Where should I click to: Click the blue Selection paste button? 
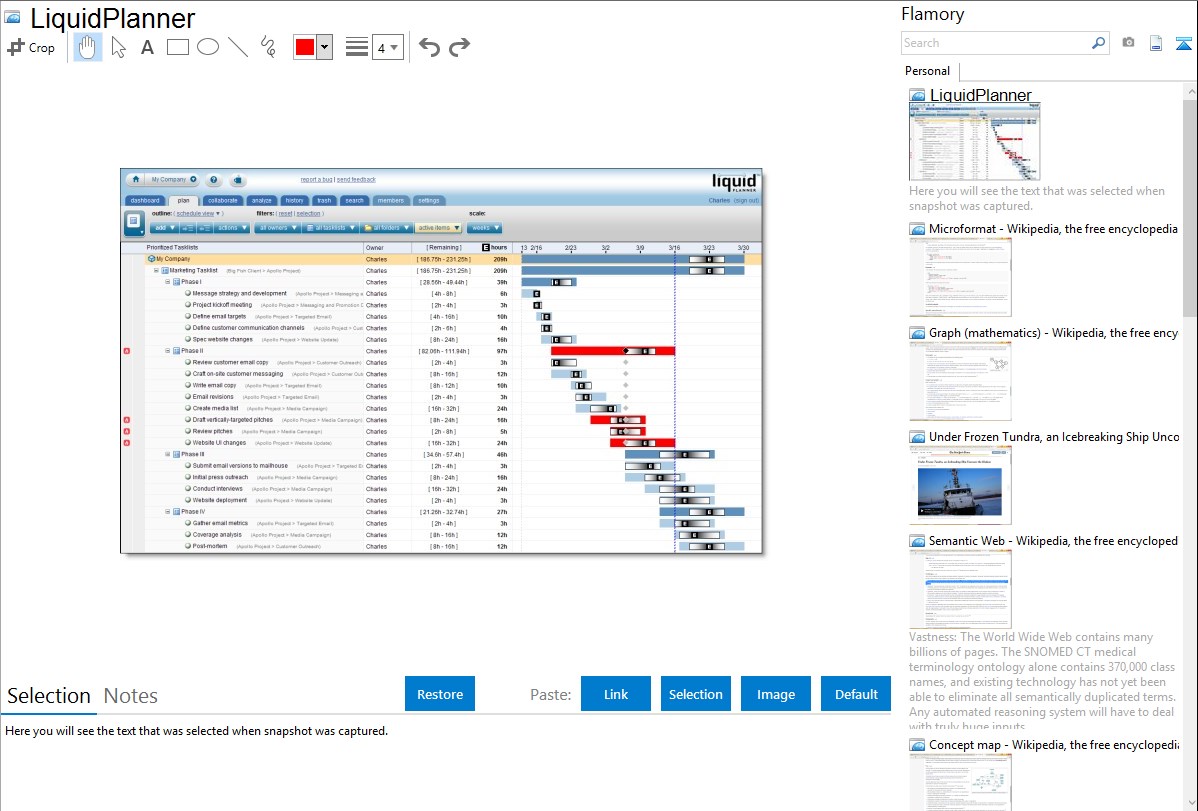click(695, 694)
